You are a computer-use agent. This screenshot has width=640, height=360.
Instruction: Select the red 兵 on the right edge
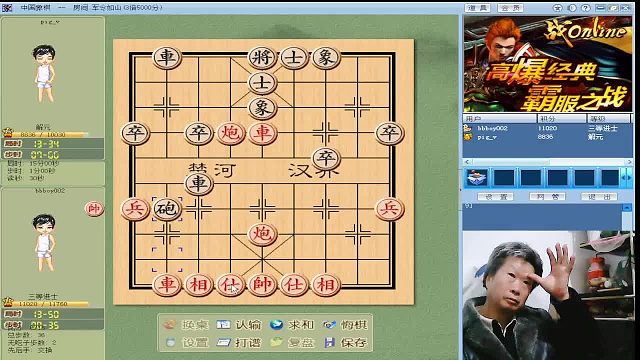point(389,209)
